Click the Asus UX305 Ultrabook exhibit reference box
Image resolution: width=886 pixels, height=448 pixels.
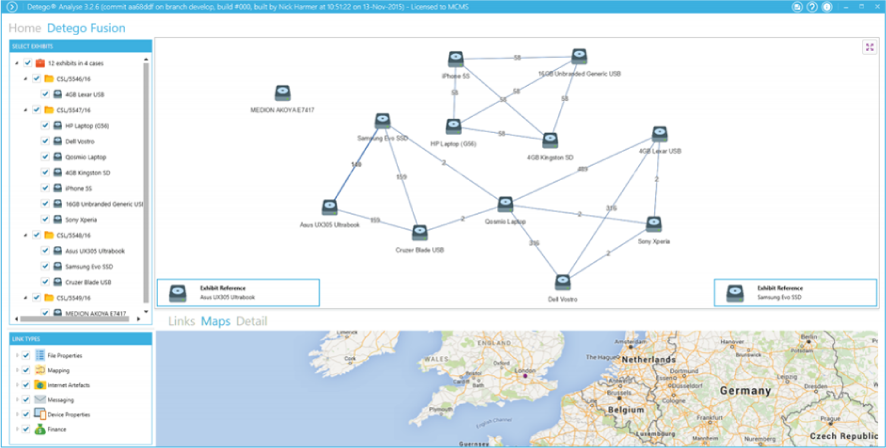[x=238, y=293]
